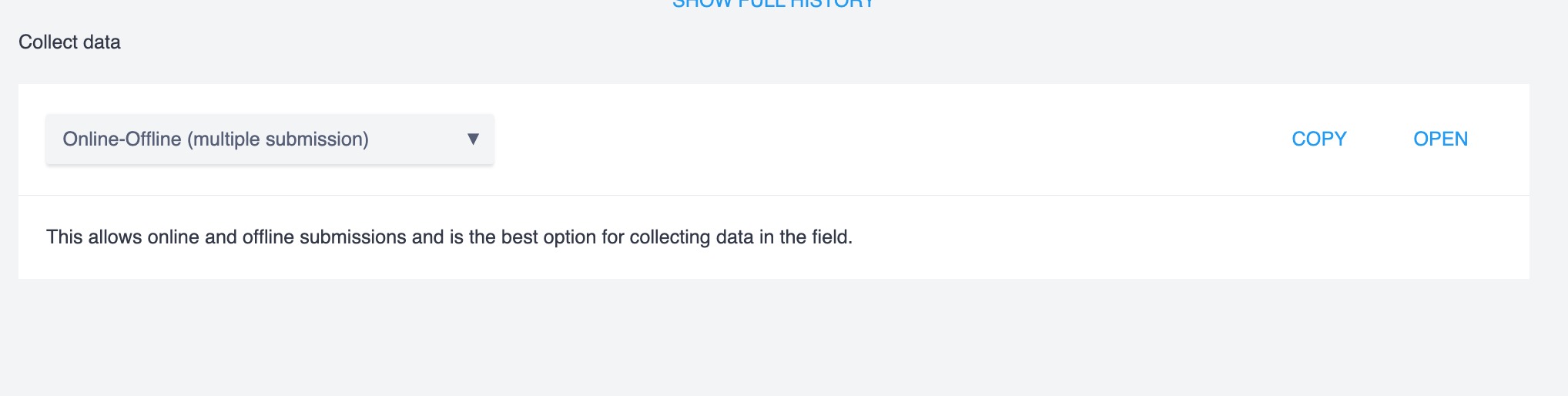1568x396 pixels.
Task: Click the SHOW FULL HISTORY link
Action: (x=773, y=4)
